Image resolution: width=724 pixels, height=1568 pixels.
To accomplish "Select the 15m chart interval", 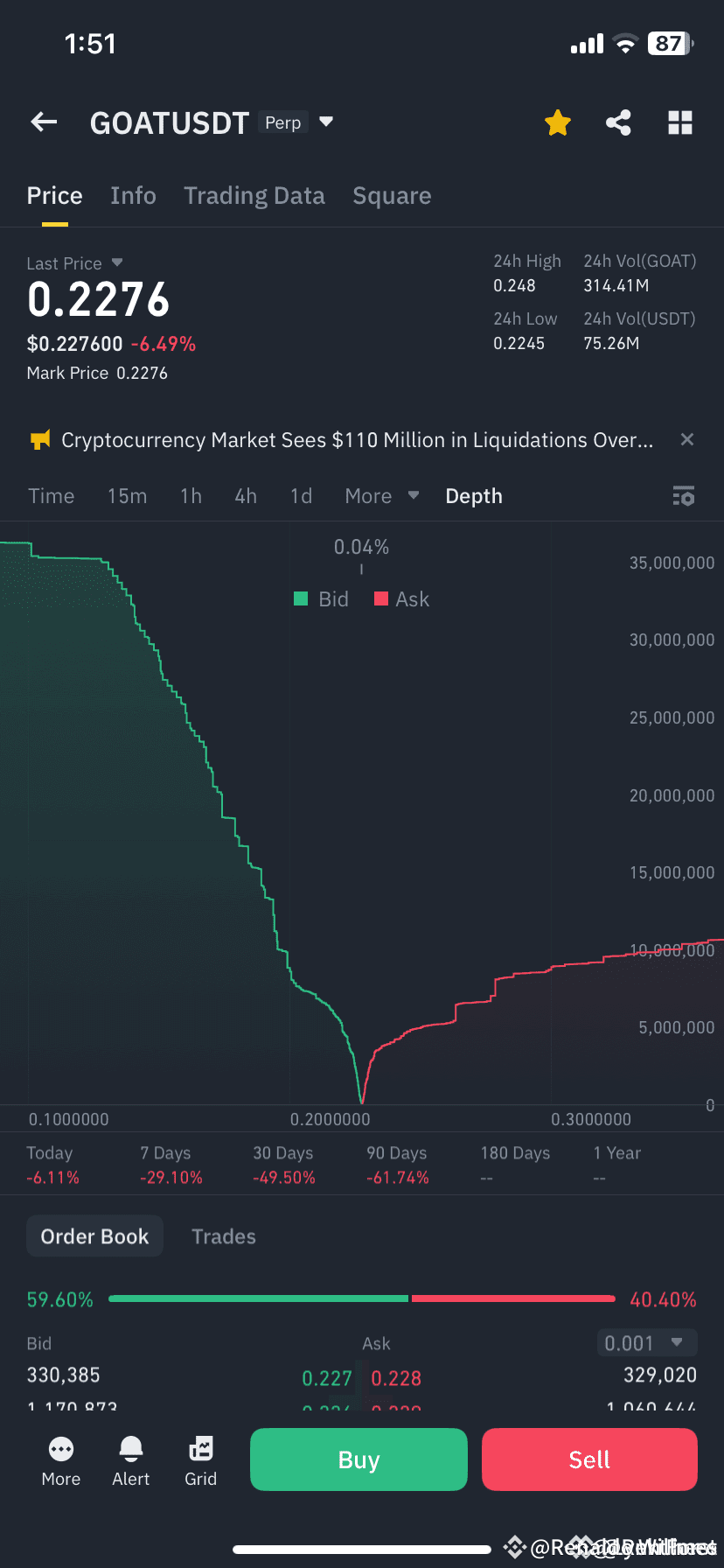I will pos(127,496).
